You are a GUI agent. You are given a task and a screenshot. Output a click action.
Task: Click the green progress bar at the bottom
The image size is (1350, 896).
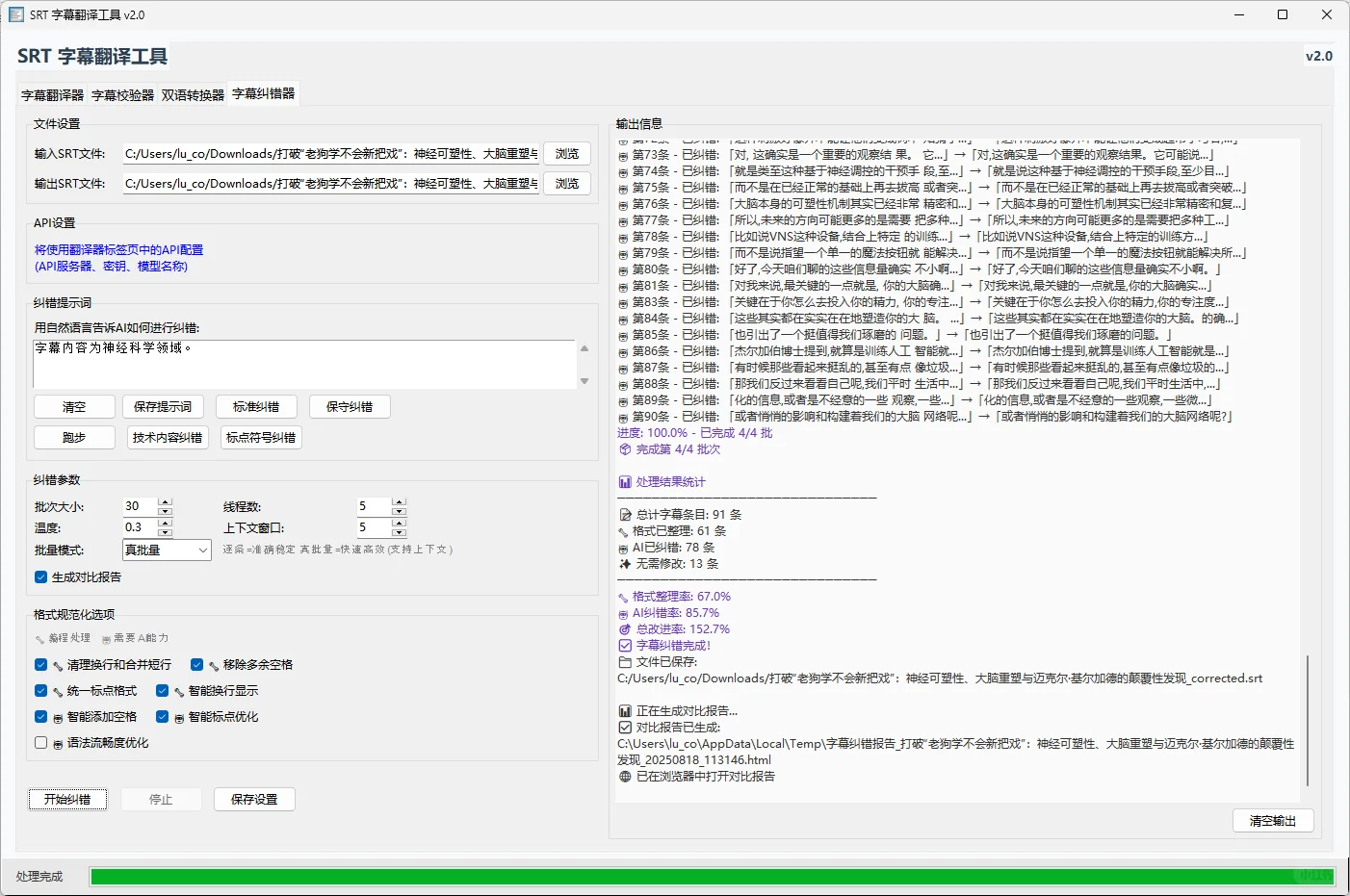[x=712, y=877]
